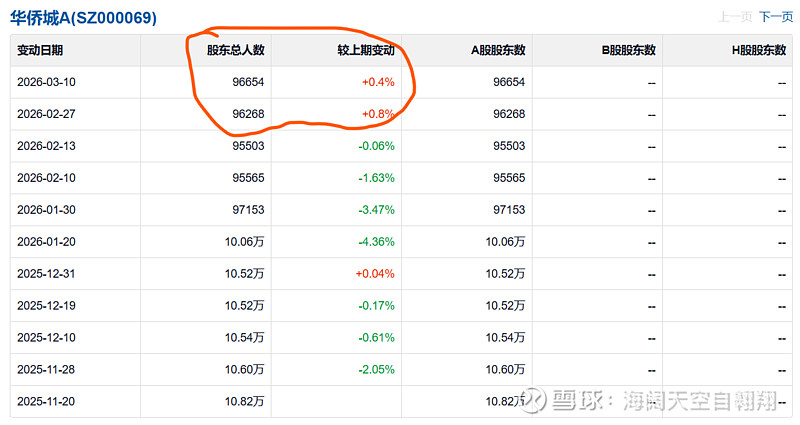This screenshot has width=800, height=425.
Task: Select the date cell 2026-02-27
Action: 46,114
